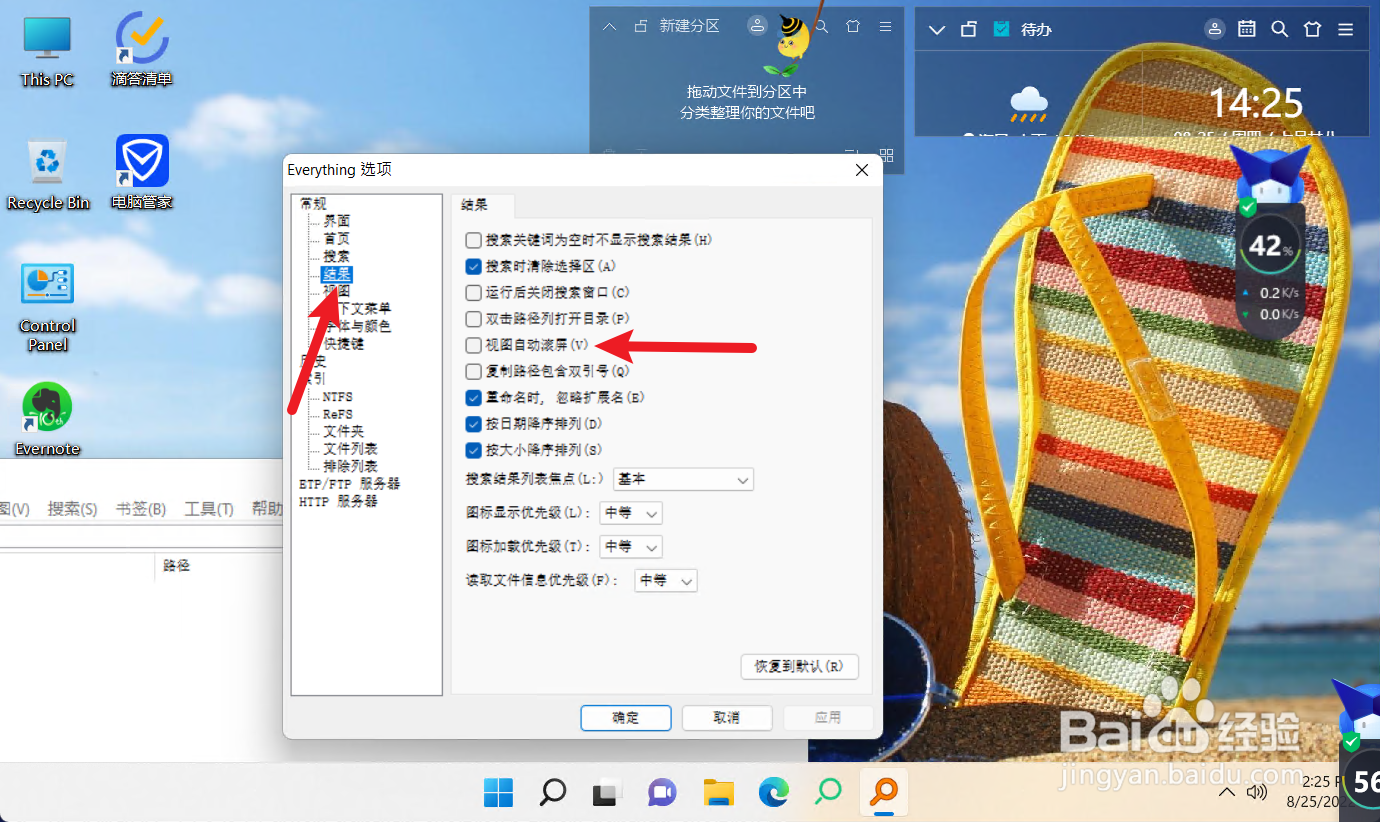Click the skin shirt icon in 待办 widget
The width and height of the screenshot is (1380, 822).
(x=1313, y=29)
